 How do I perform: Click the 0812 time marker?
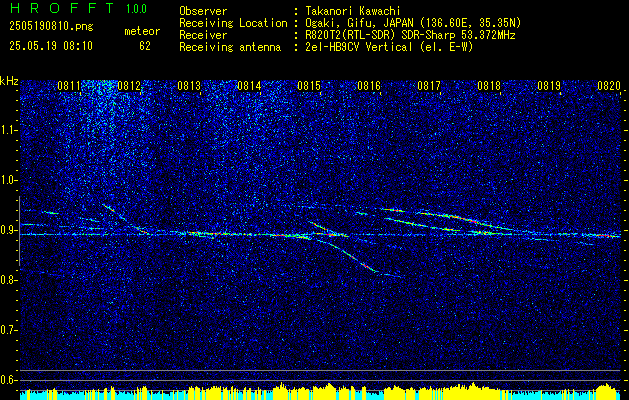[129, 86]
